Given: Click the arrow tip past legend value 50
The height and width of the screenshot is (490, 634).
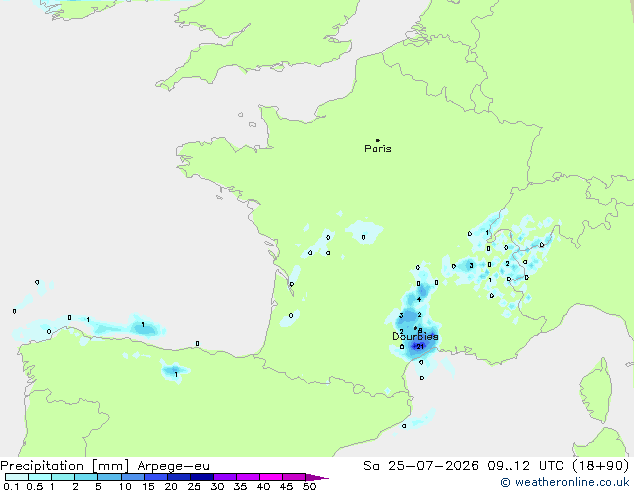Looking at the screenshot, I should [317, 477].
